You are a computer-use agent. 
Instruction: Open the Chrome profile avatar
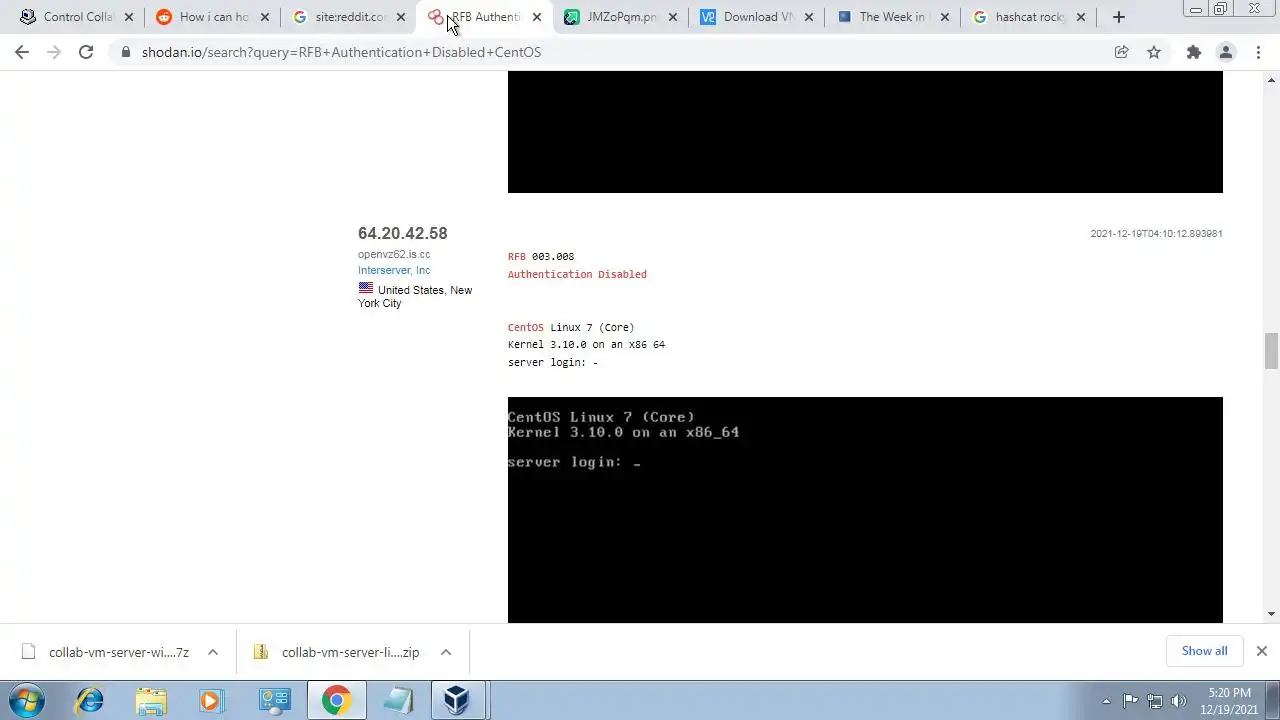point(1226,52)
